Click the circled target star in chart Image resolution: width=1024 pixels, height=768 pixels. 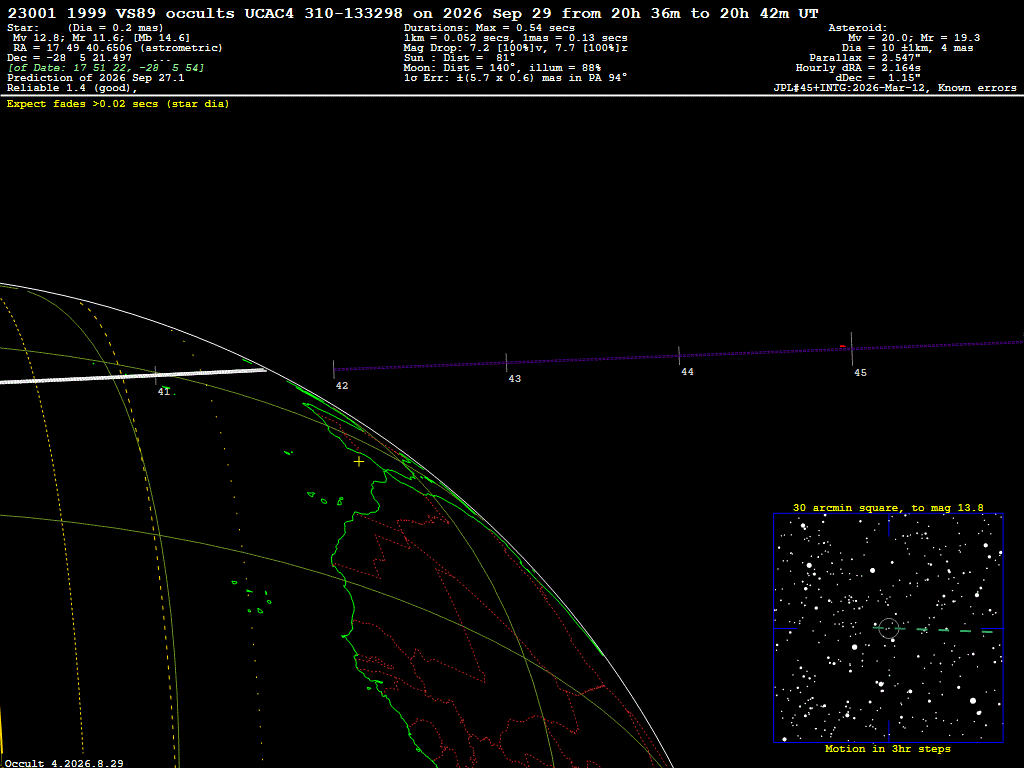point(889,628)
